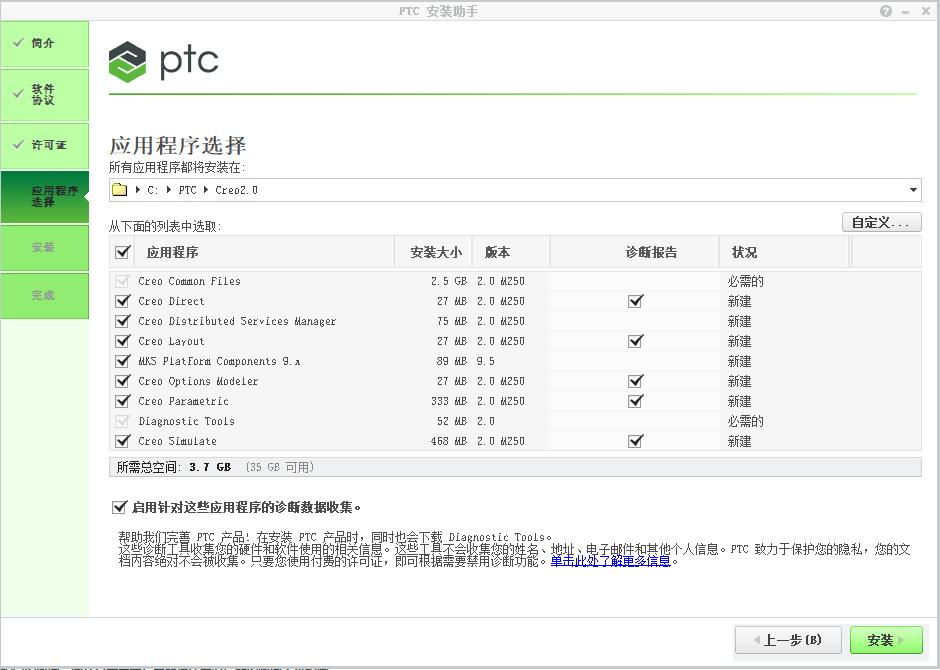The image size is (940, 670).
Task: Click the yellow folder icon in install path
Action: click(x=120, y=190)
